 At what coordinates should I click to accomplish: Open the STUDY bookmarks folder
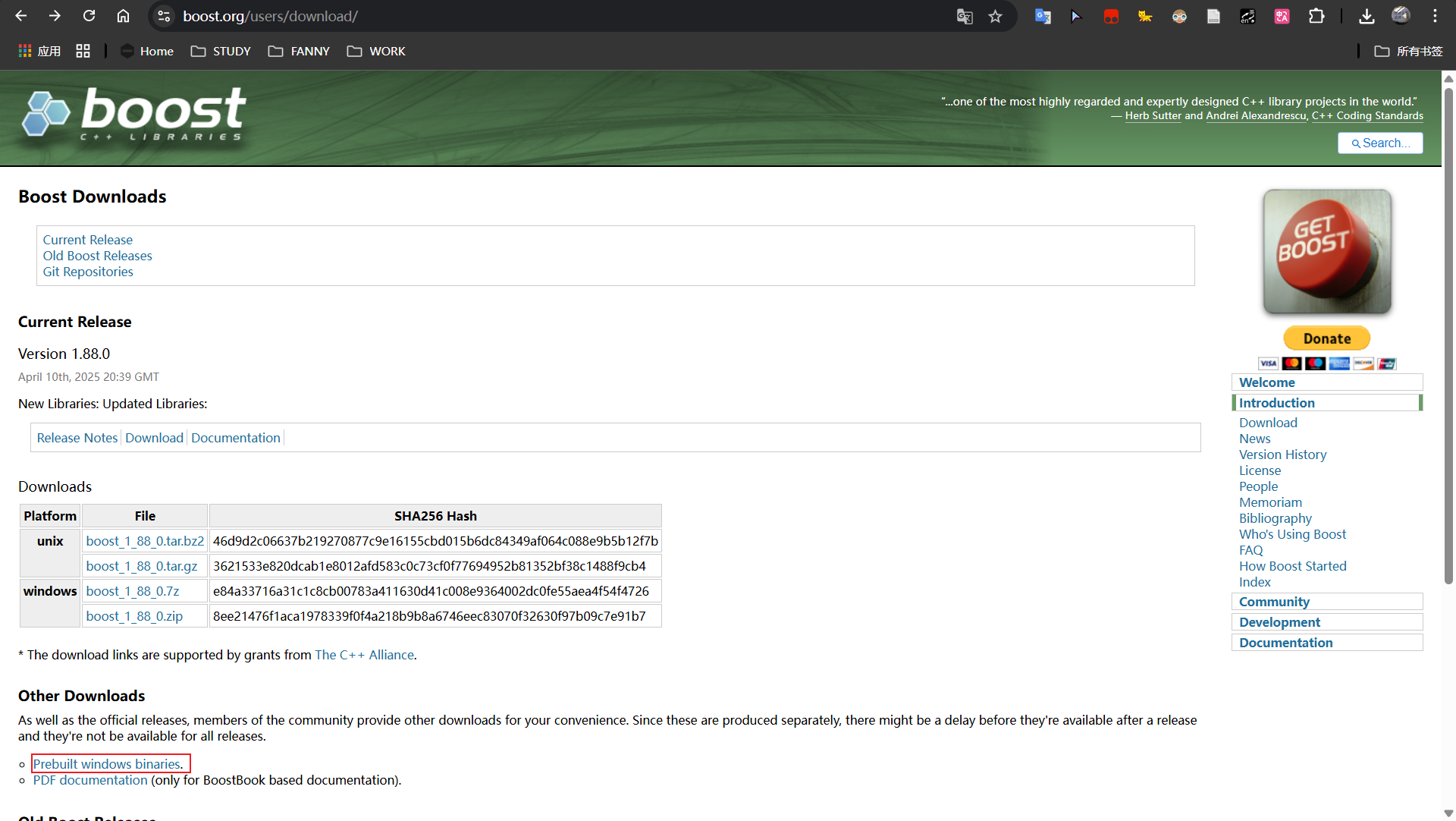coord(221,51)
